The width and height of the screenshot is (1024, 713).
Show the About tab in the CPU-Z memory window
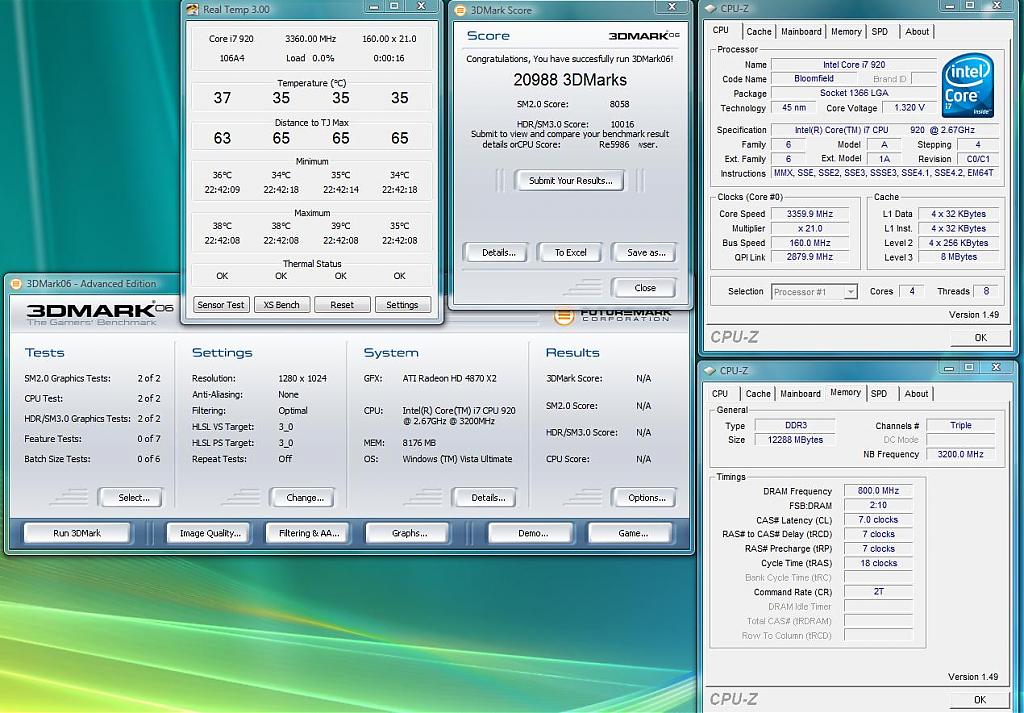click(x=916, y=394)
